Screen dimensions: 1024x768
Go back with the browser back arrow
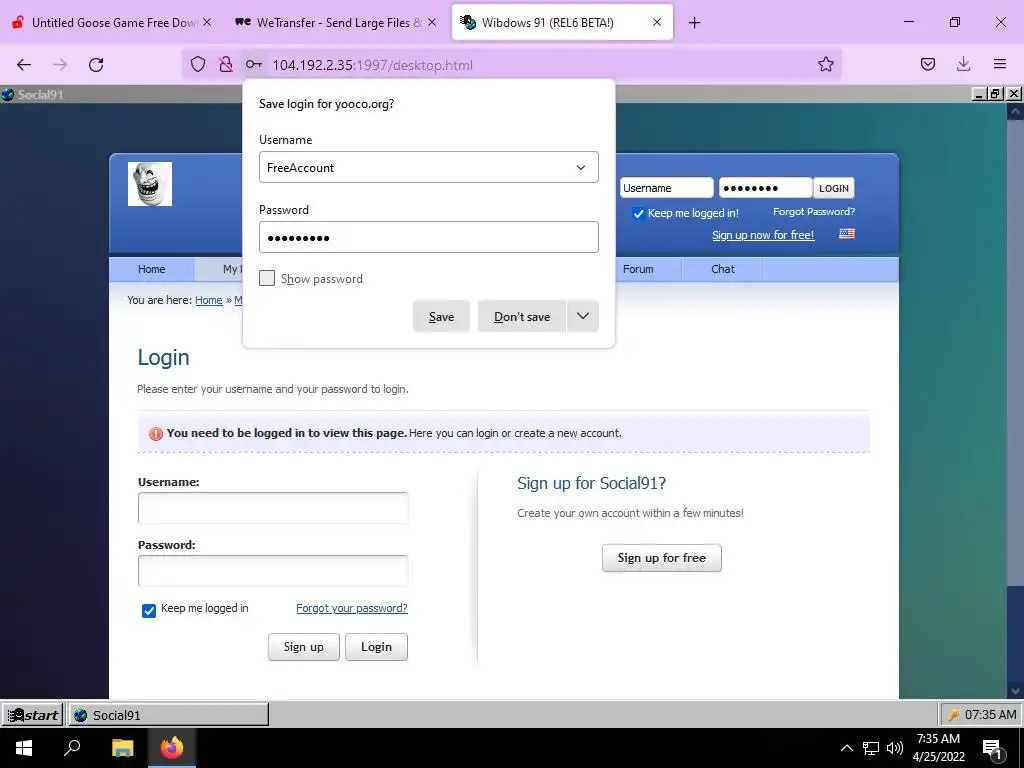click(x=24, y=64)
